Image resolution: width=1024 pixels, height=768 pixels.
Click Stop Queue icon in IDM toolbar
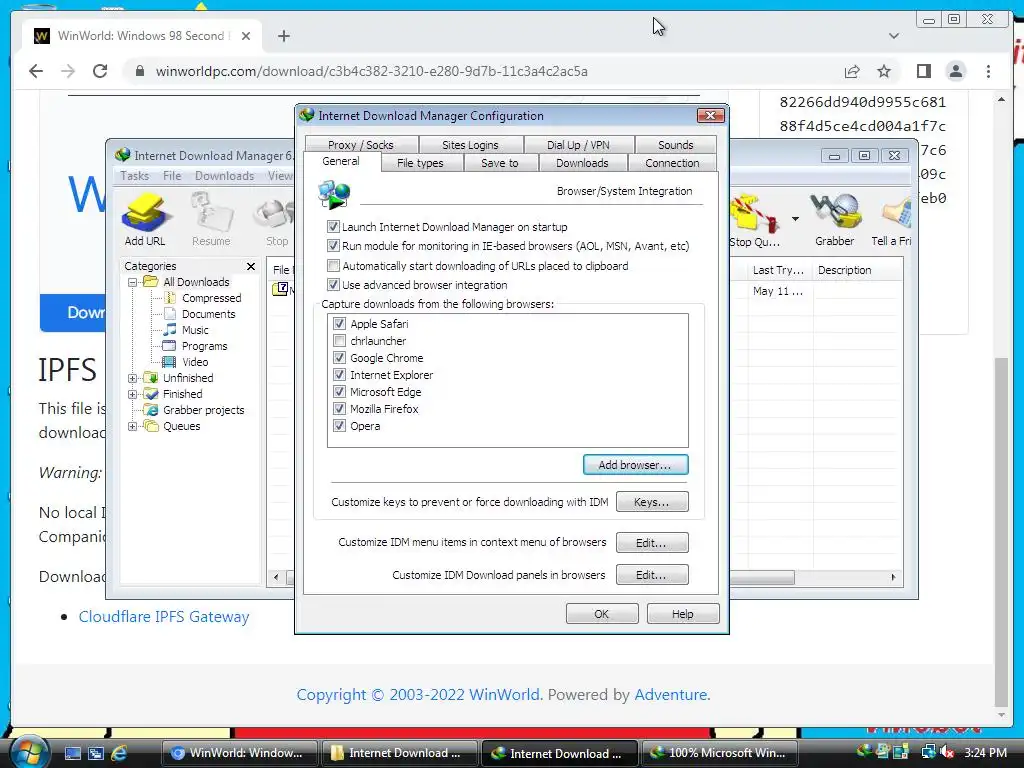tap(754, 220)
